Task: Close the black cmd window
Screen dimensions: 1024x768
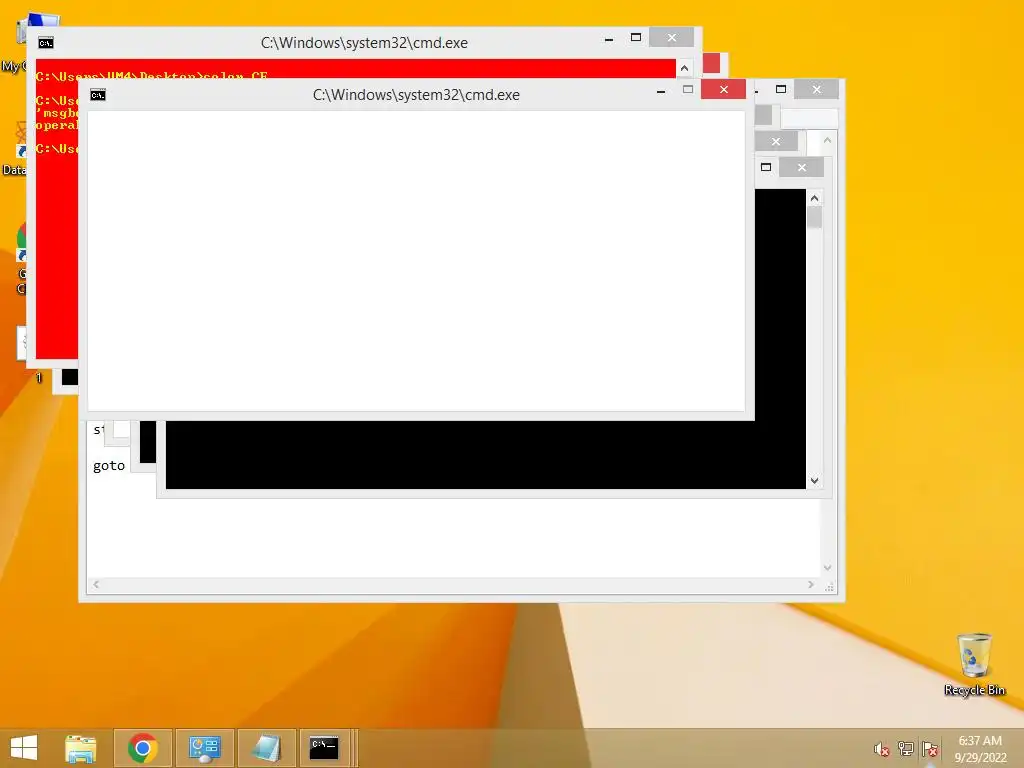Action: pos(801,168)
